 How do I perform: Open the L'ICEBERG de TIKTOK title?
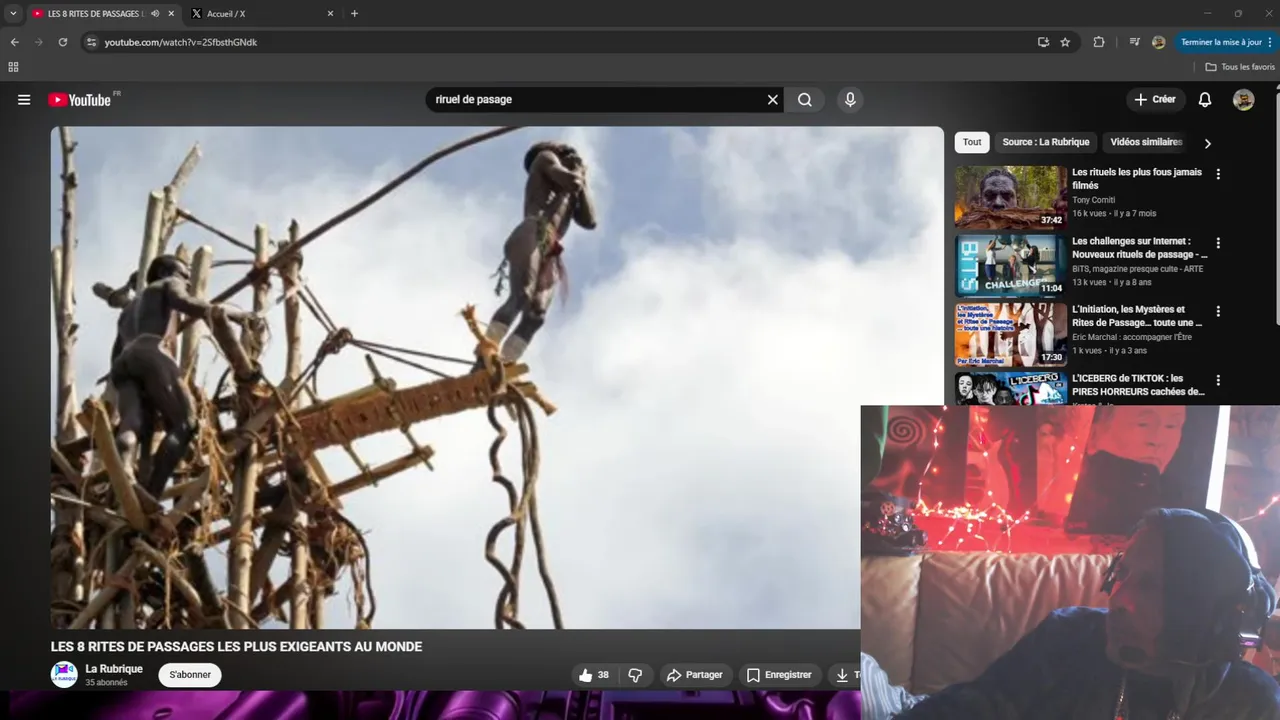click(1138, 385)
